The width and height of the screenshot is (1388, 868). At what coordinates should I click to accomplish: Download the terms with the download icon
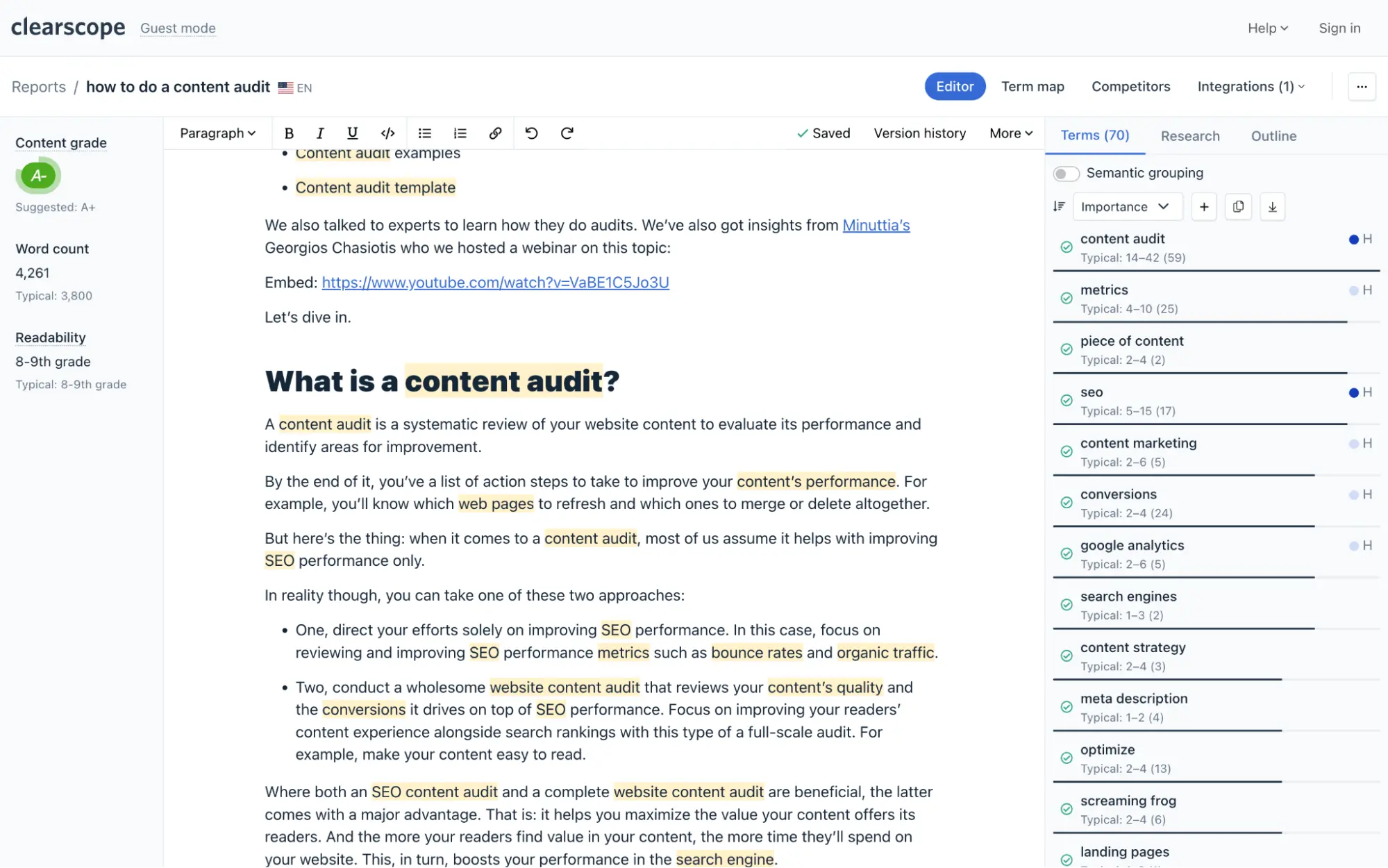[x=1272, y=207]
